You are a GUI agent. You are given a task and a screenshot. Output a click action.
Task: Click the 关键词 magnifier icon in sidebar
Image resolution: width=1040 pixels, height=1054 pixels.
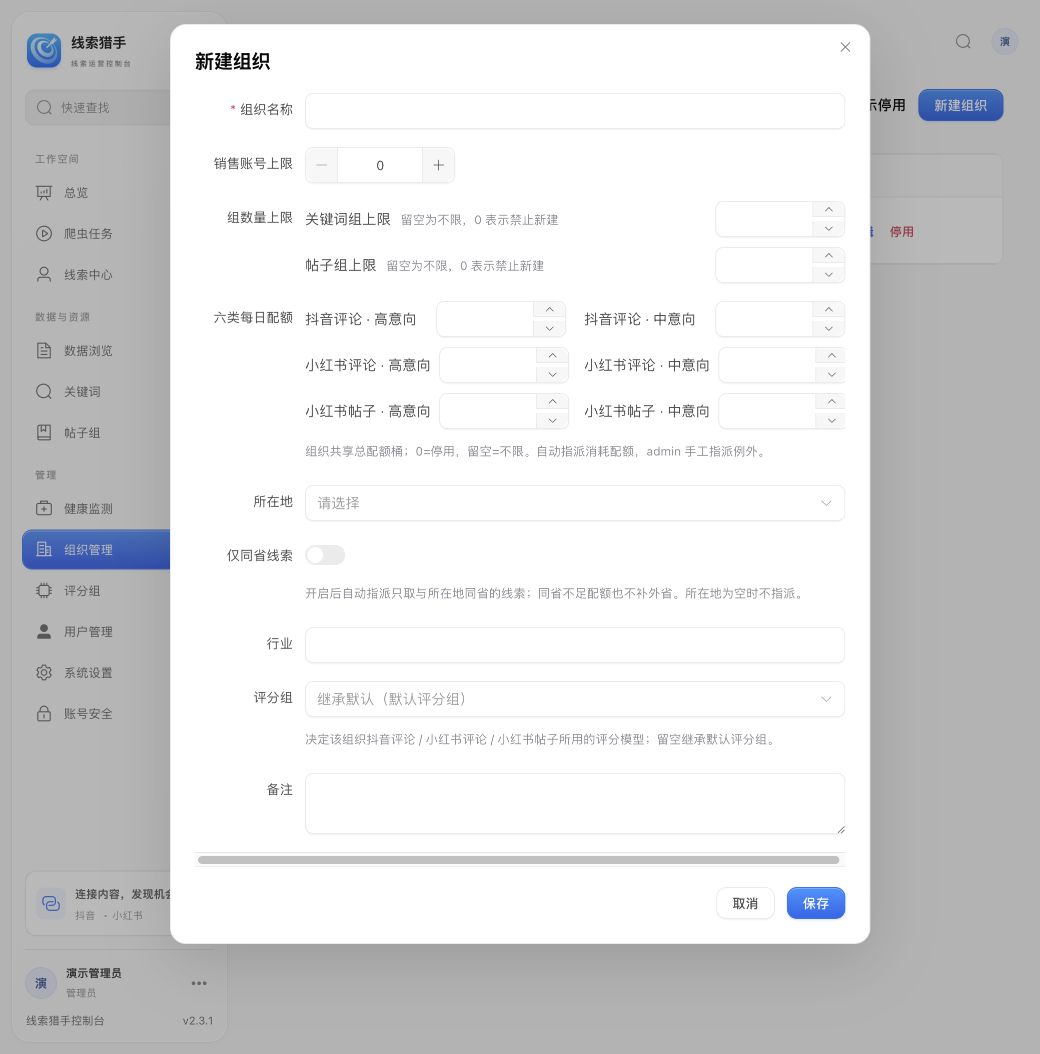pyautogui.click(x=44, y=392)
